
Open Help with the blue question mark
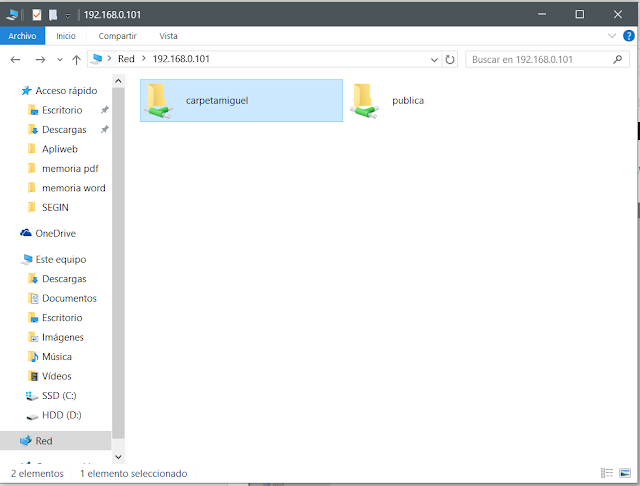[629, 36]
